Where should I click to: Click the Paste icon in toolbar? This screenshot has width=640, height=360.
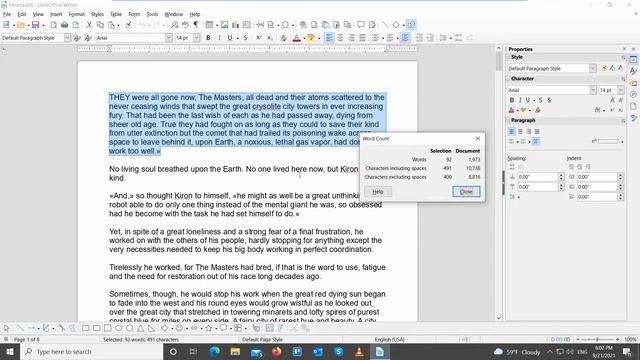tap(111, 25)
